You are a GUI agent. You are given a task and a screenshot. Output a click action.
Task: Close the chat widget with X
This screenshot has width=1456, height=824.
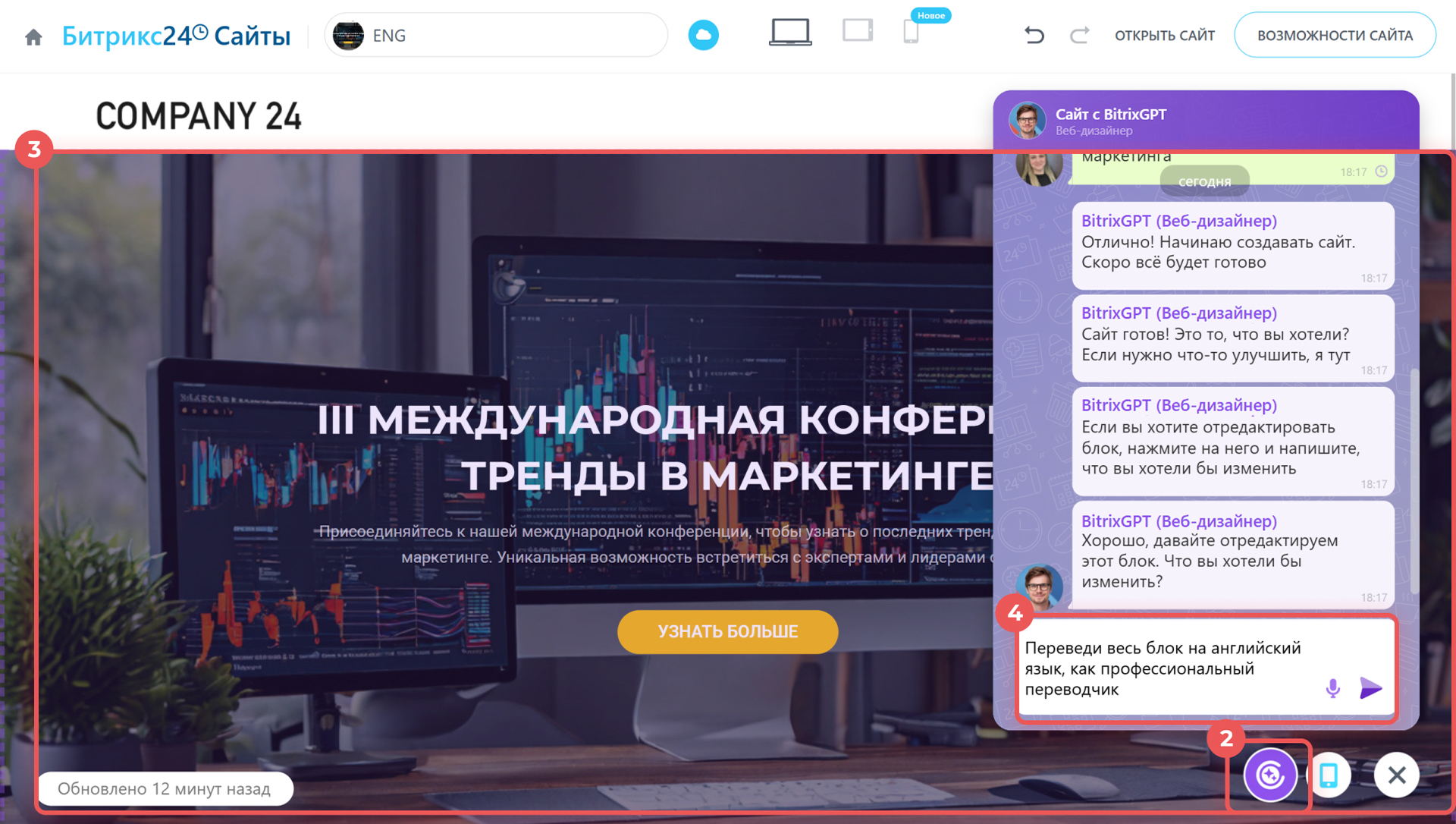[1396, 775]
